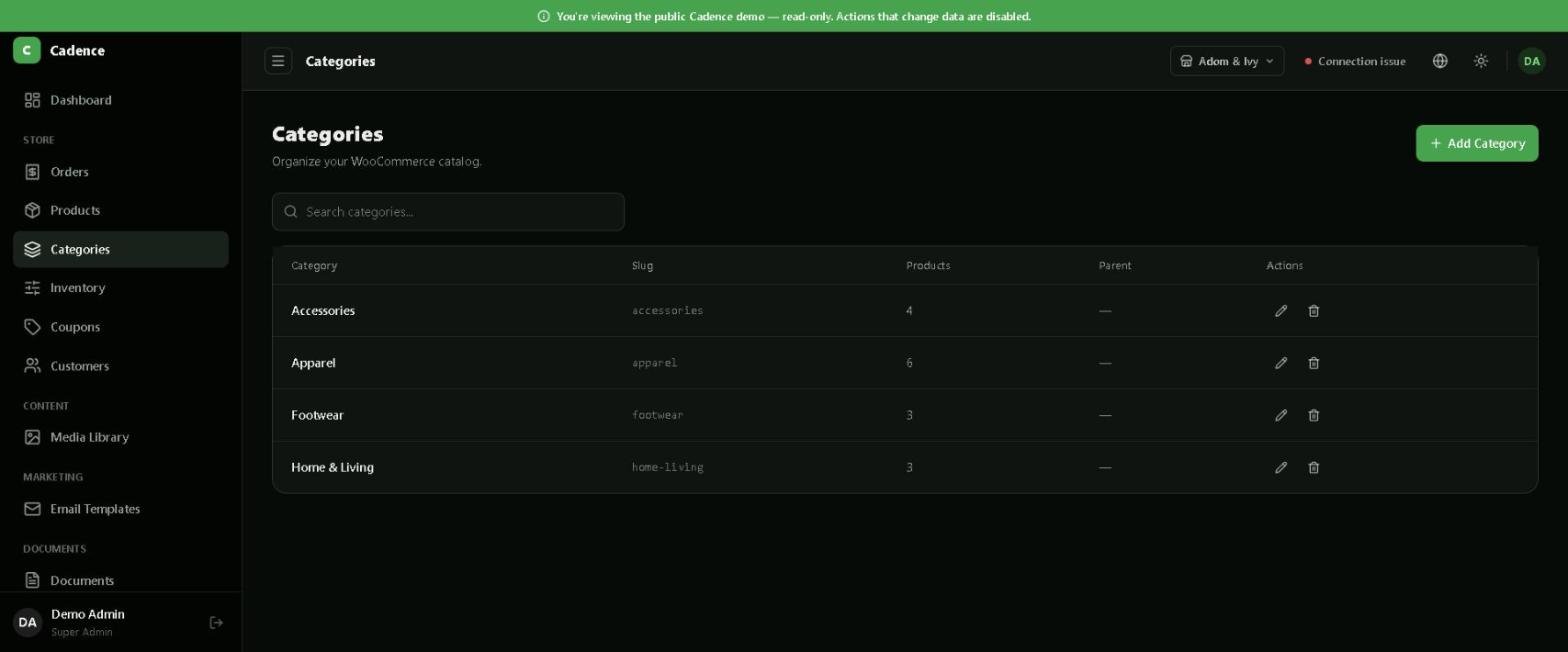Log out using the sidebar exit icon
This screenshot has width=1568, height=652.
pos(216,623)
